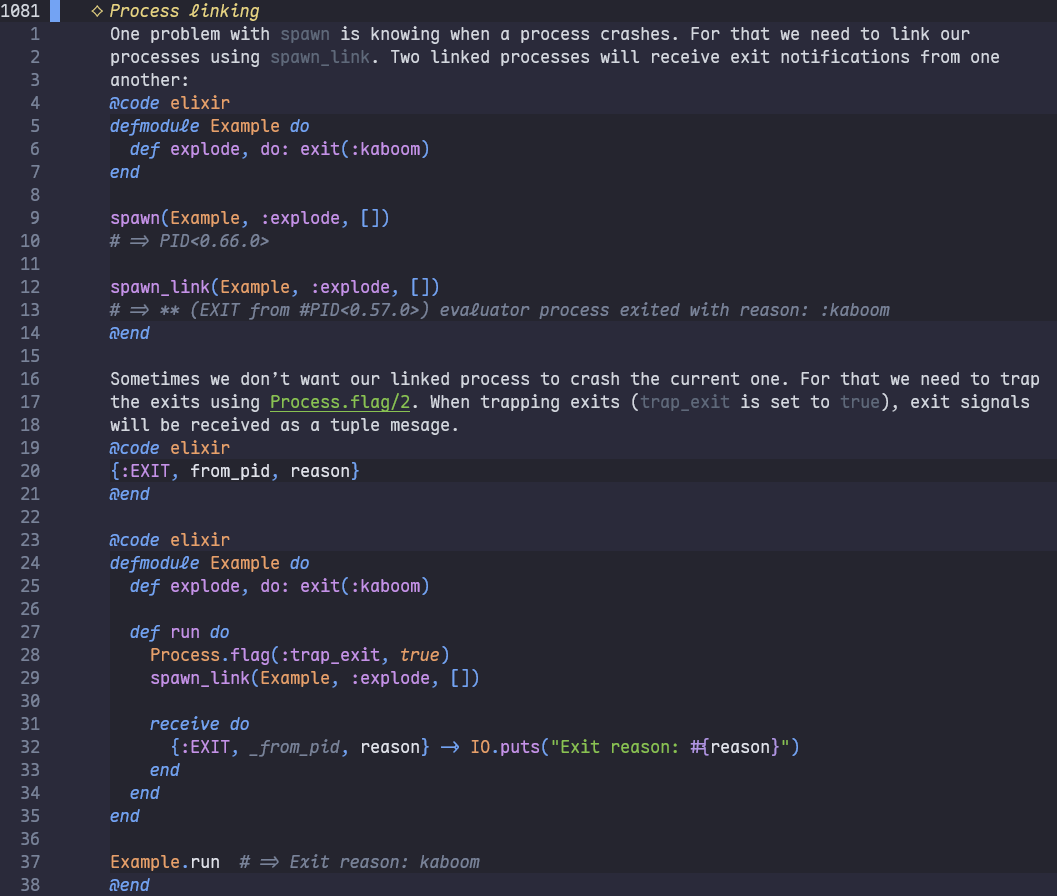Click the 'end' keyword on line 35
1057x896 pixels.
point(125,816)
